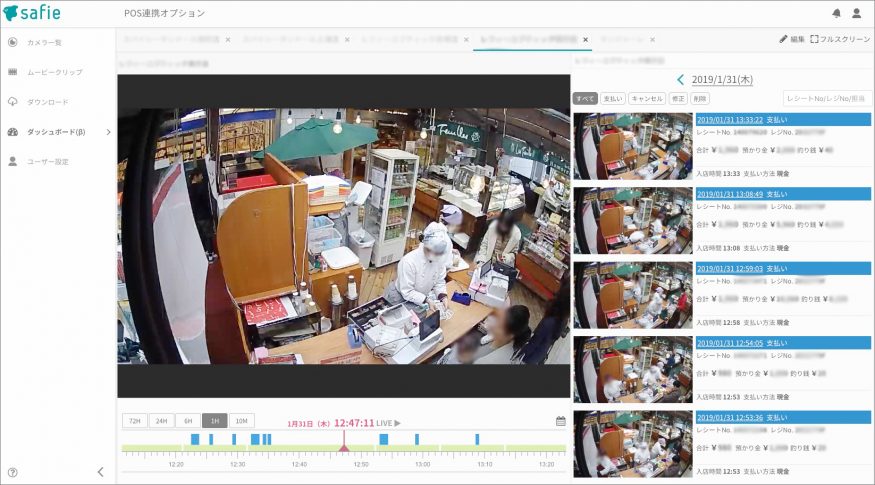The height and width of the screenshot is (485, 875).
Task: Enter fullscreen with フルスクリーン icon
Action: point(815,39)
